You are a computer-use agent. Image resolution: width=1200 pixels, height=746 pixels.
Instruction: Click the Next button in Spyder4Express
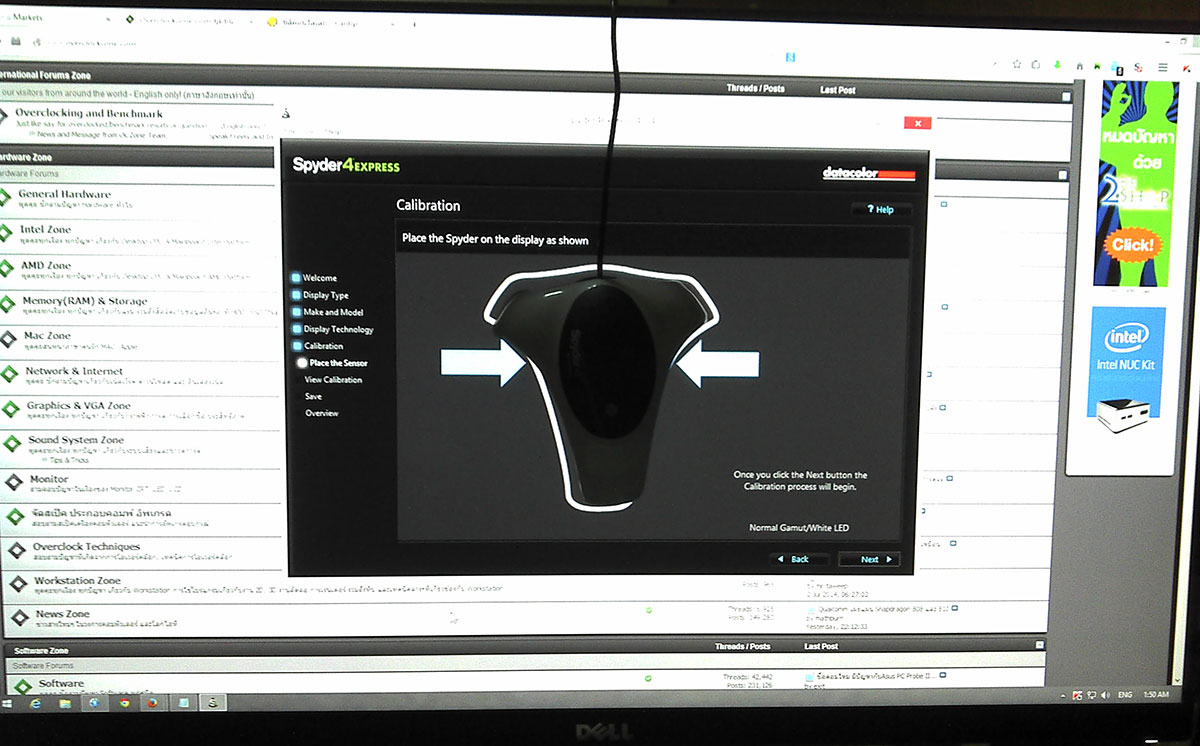click(x=869, y=559)
